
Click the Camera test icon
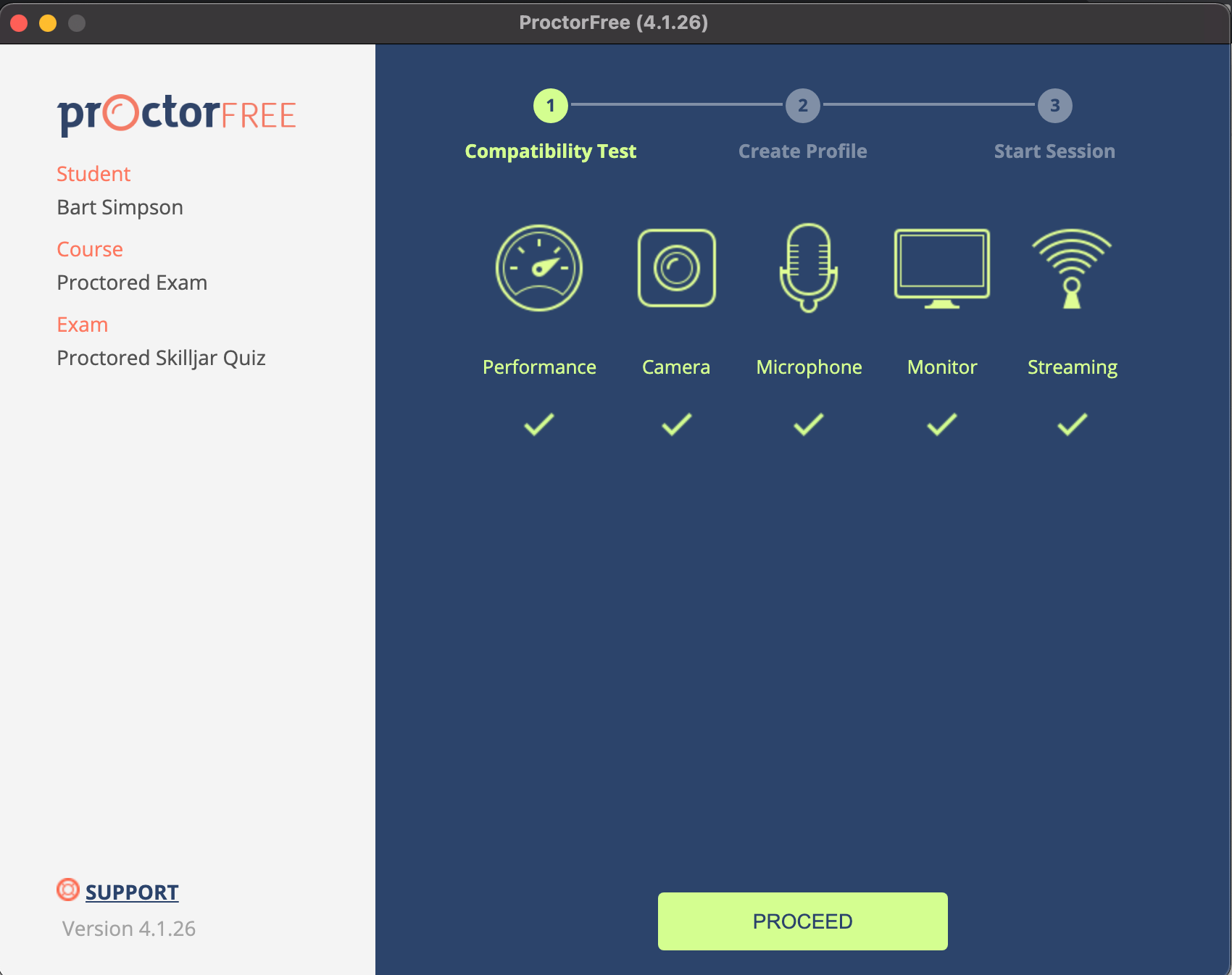(677, 268)
